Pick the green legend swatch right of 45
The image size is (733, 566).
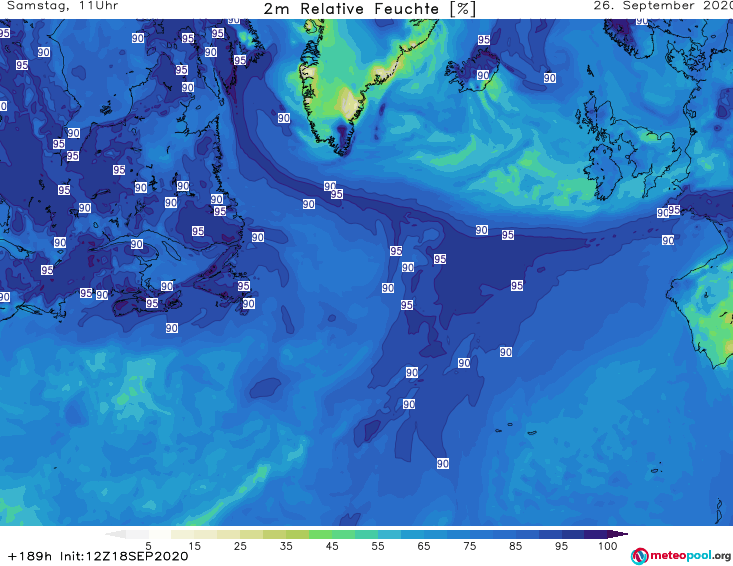coord(343,534)
